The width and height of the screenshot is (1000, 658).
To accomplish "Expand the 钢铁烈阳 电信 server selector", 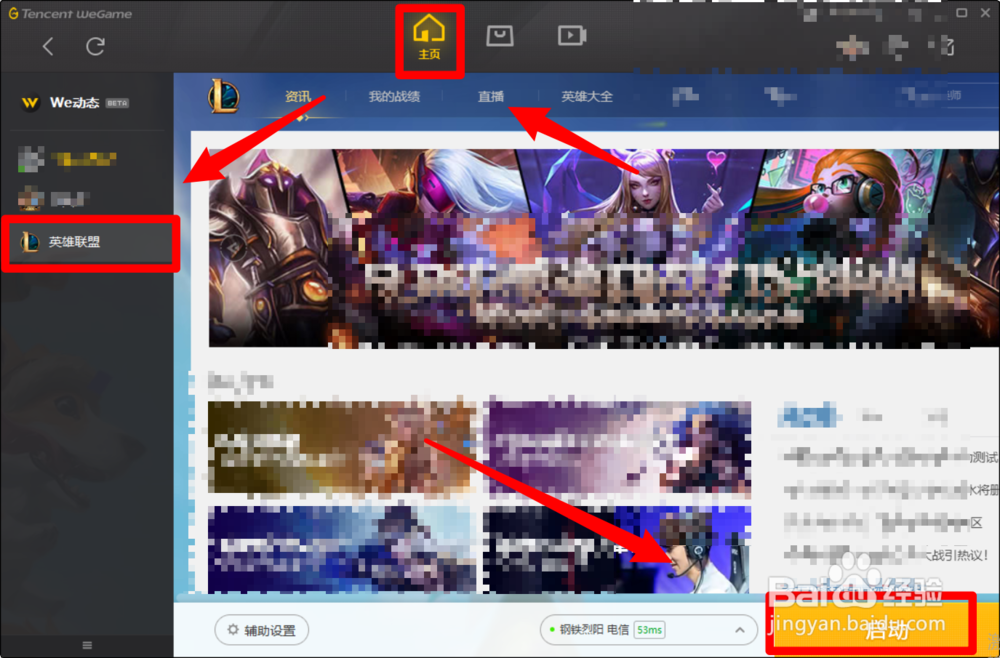I will tap(649, 630).
